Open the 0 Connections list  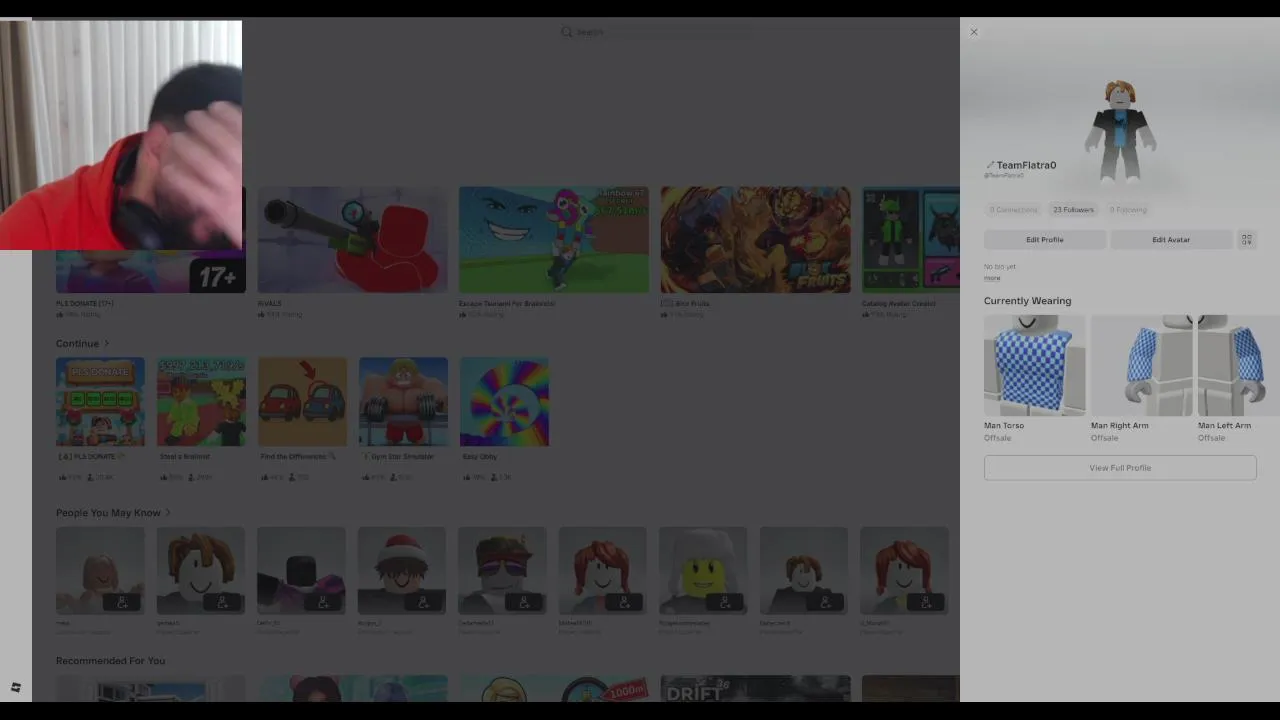tap(1013, 210)
